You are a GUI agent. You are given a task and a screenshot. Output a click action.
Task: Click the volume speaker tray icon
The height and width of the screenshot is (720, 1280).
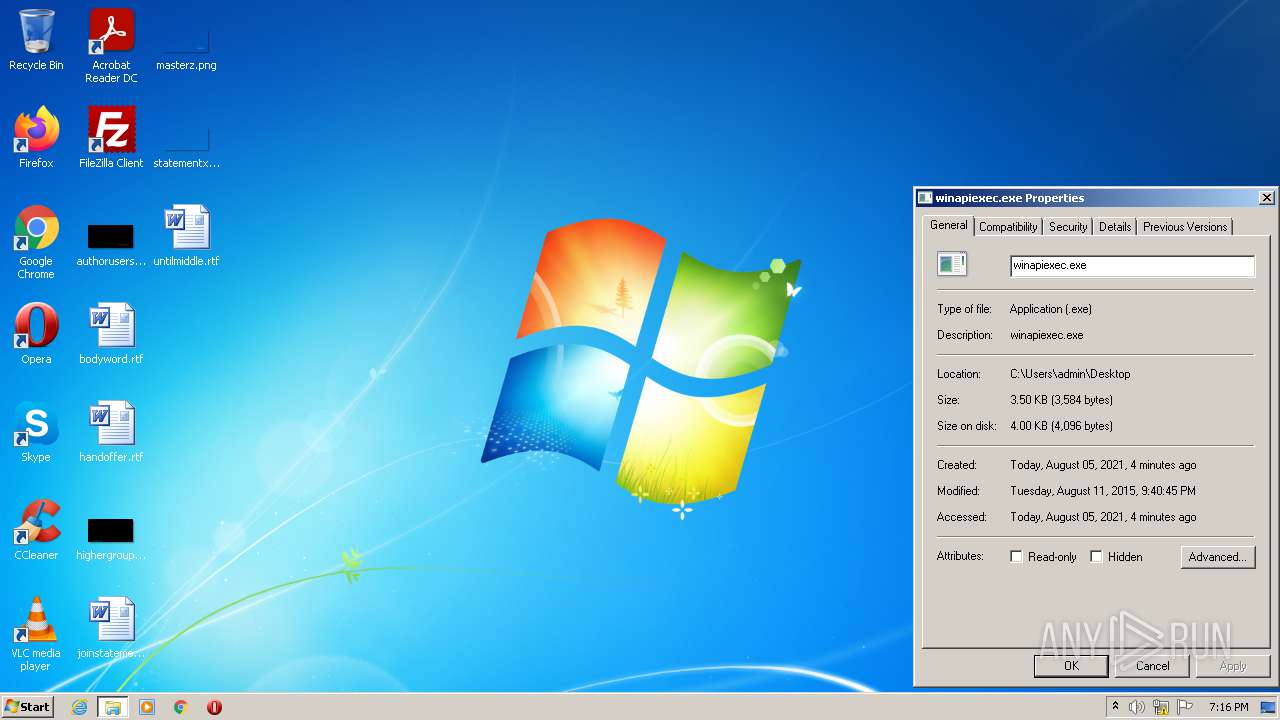tap(1137, 707)
